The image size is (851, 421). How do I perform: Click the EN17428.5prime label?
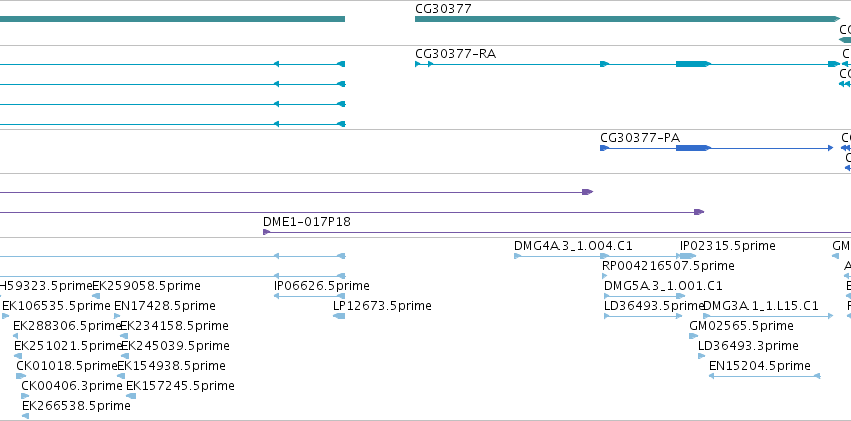[164, 306]
